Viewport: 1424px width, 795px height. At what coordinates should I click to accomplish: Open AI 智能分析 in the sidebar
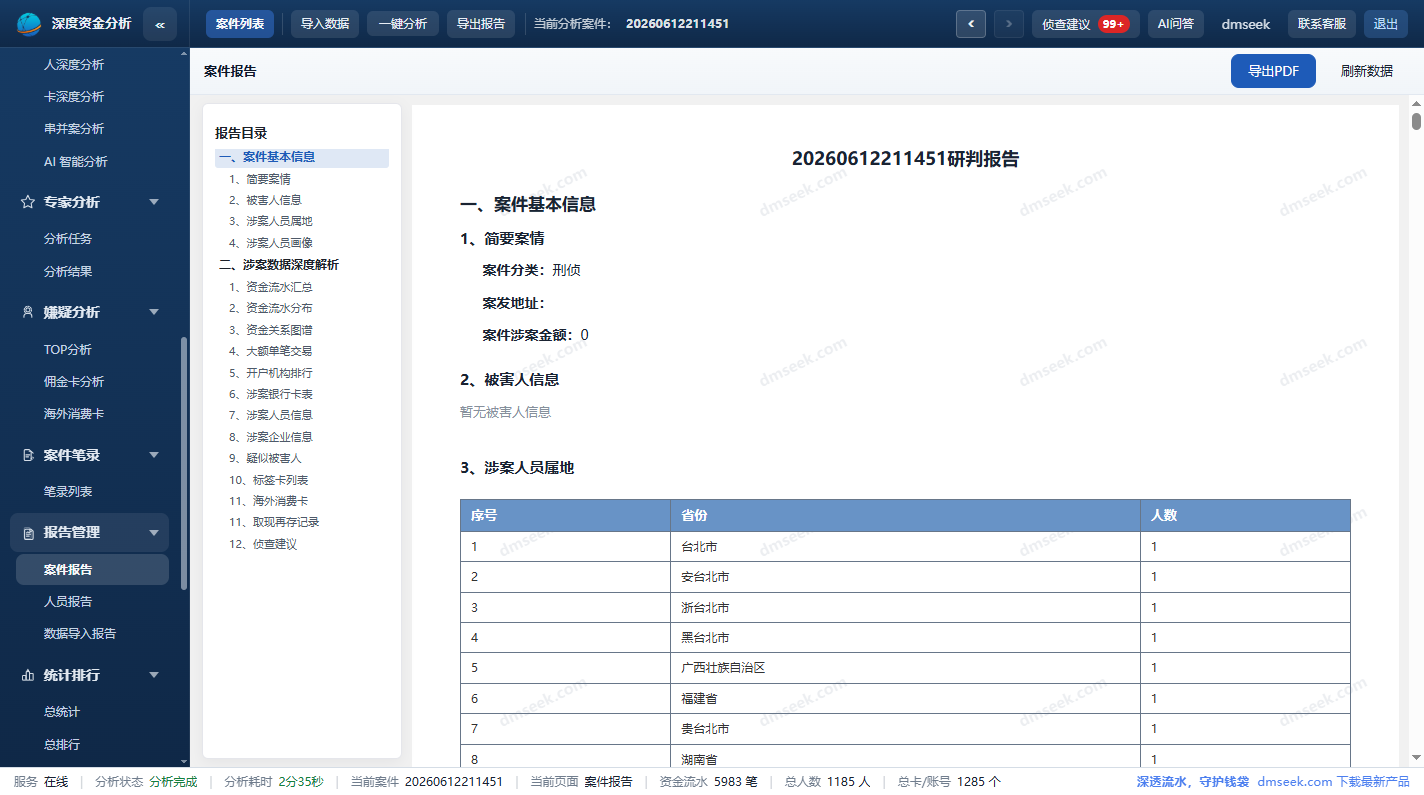(x=76, y=162)
